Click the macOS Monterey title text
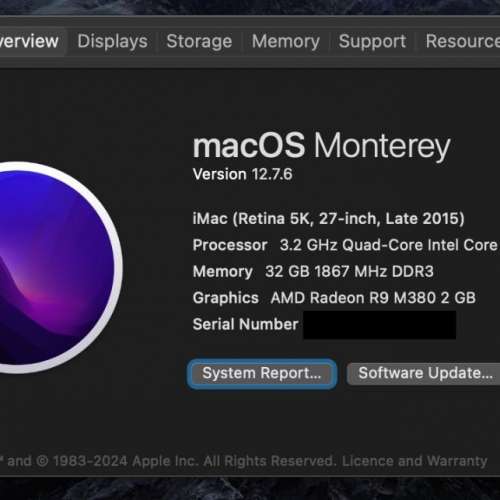 pyautogui.click(x=322, y=146)
